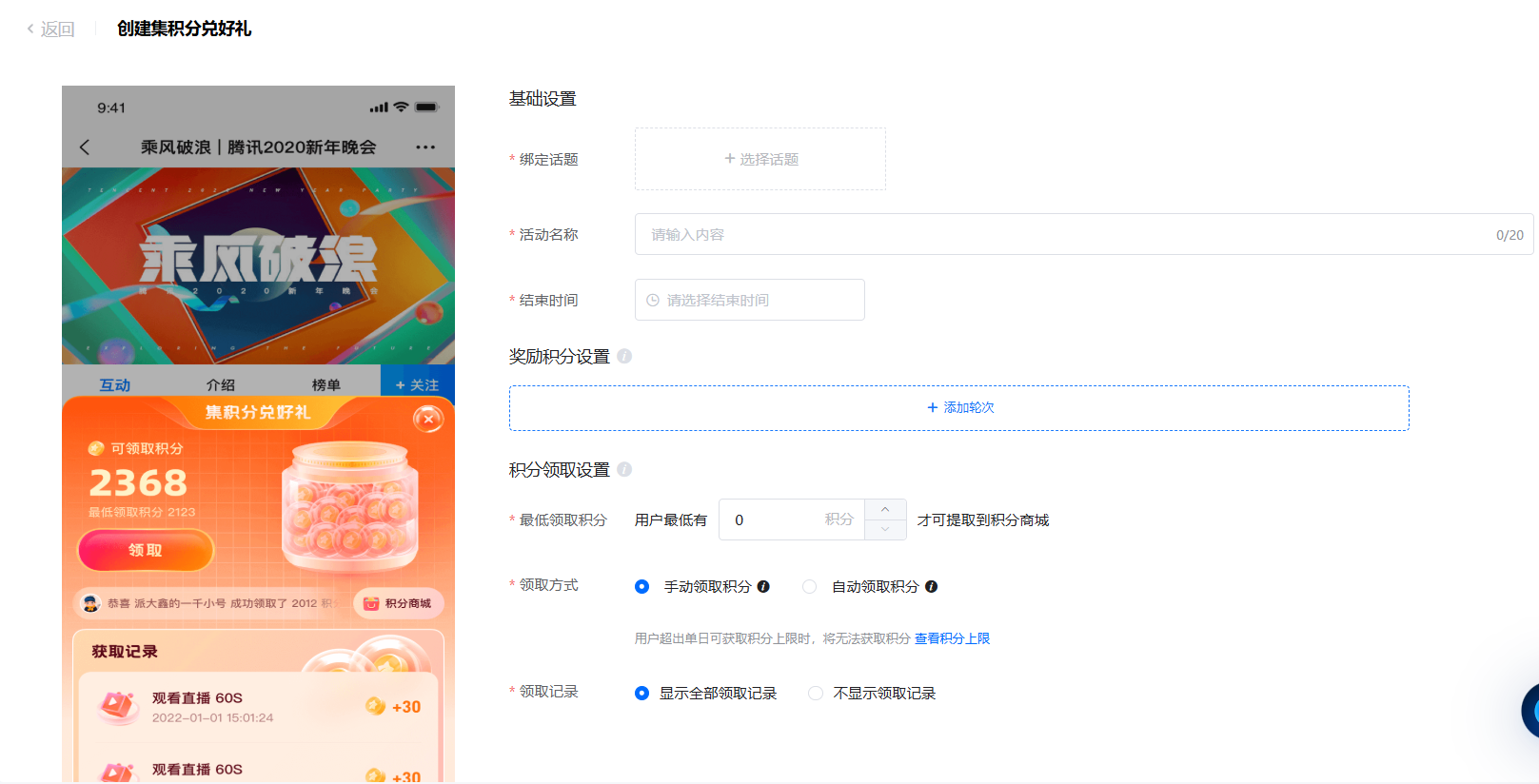
Task: Click the coin jar illustration in preview
Action: [x=350, y=508]
